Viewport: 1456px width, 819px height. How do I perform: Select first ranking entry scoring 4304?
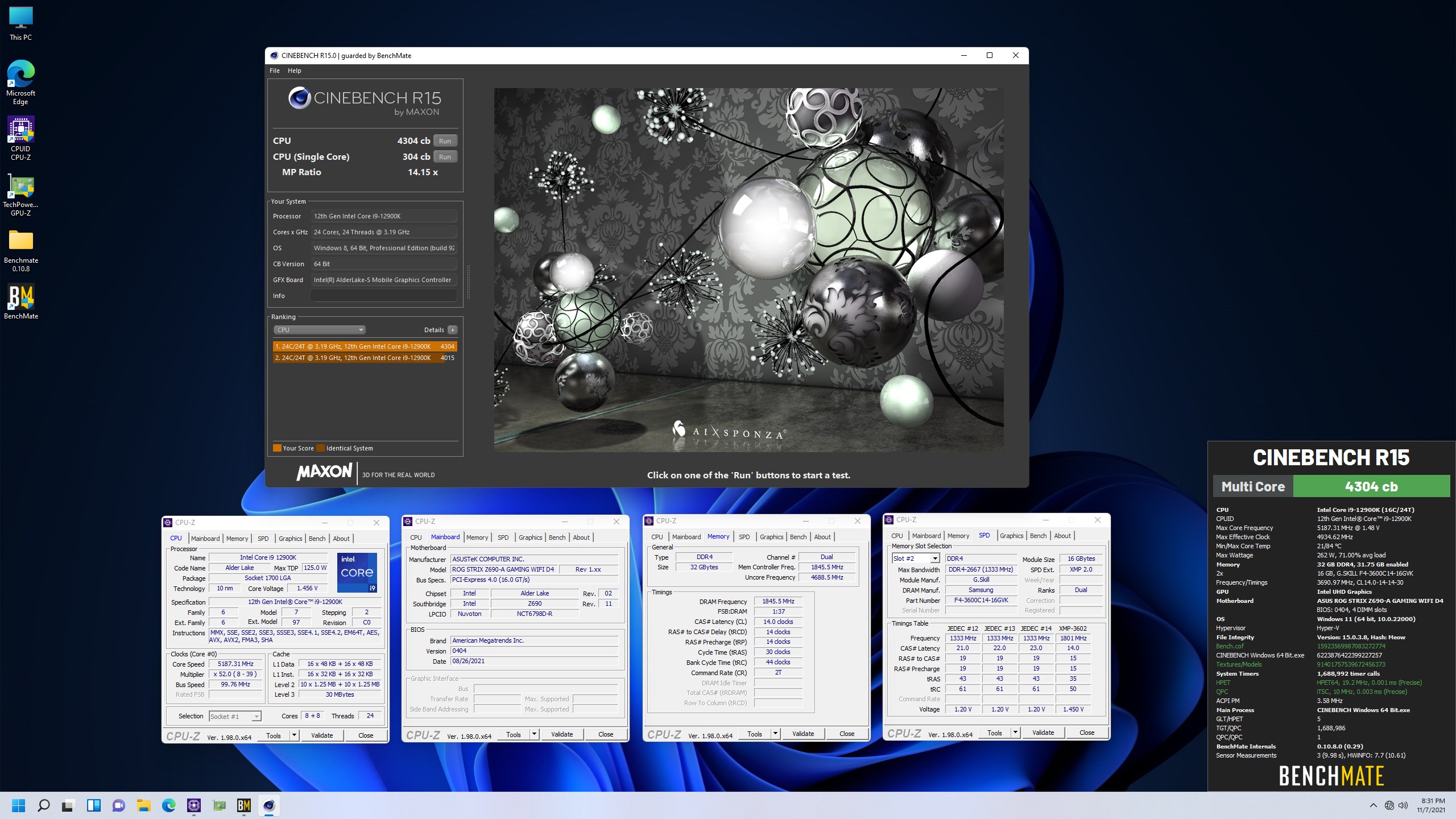[365, 346]
